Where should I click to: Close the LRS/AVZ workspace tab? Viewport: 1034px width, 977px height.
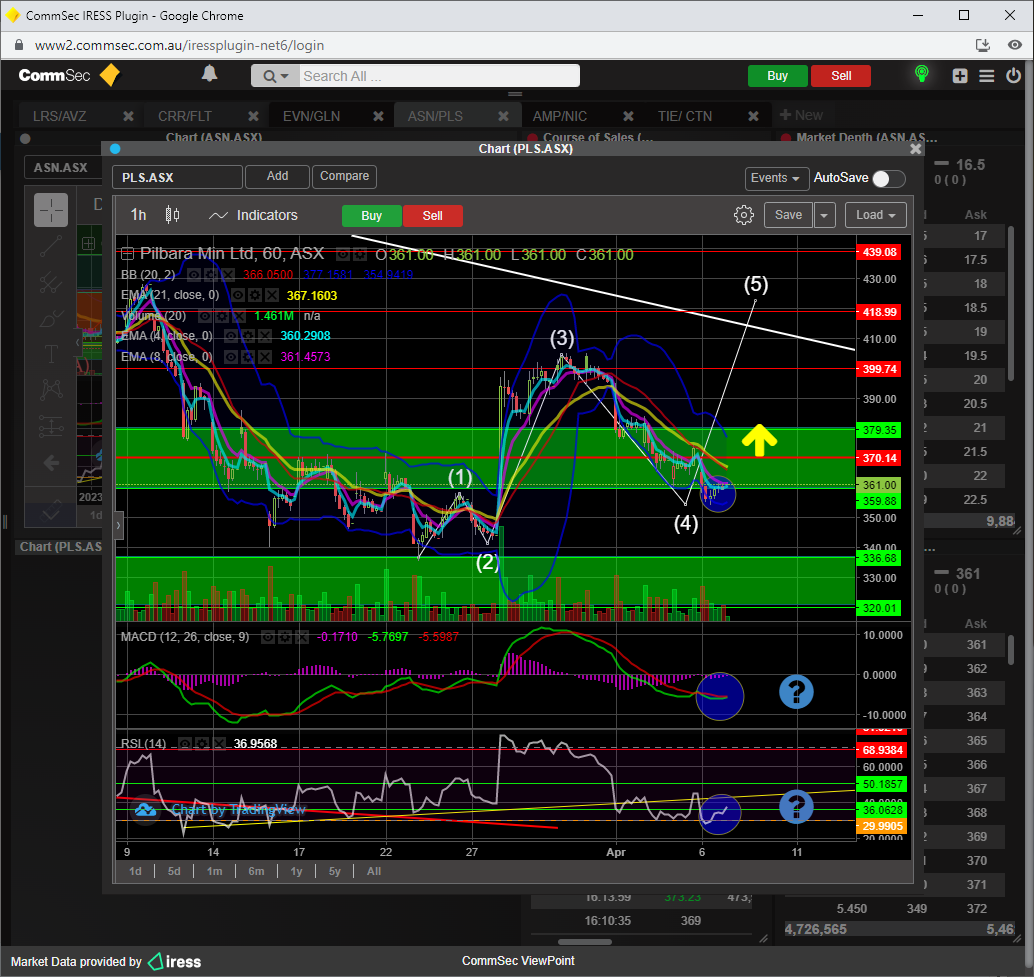click(127, 116)
